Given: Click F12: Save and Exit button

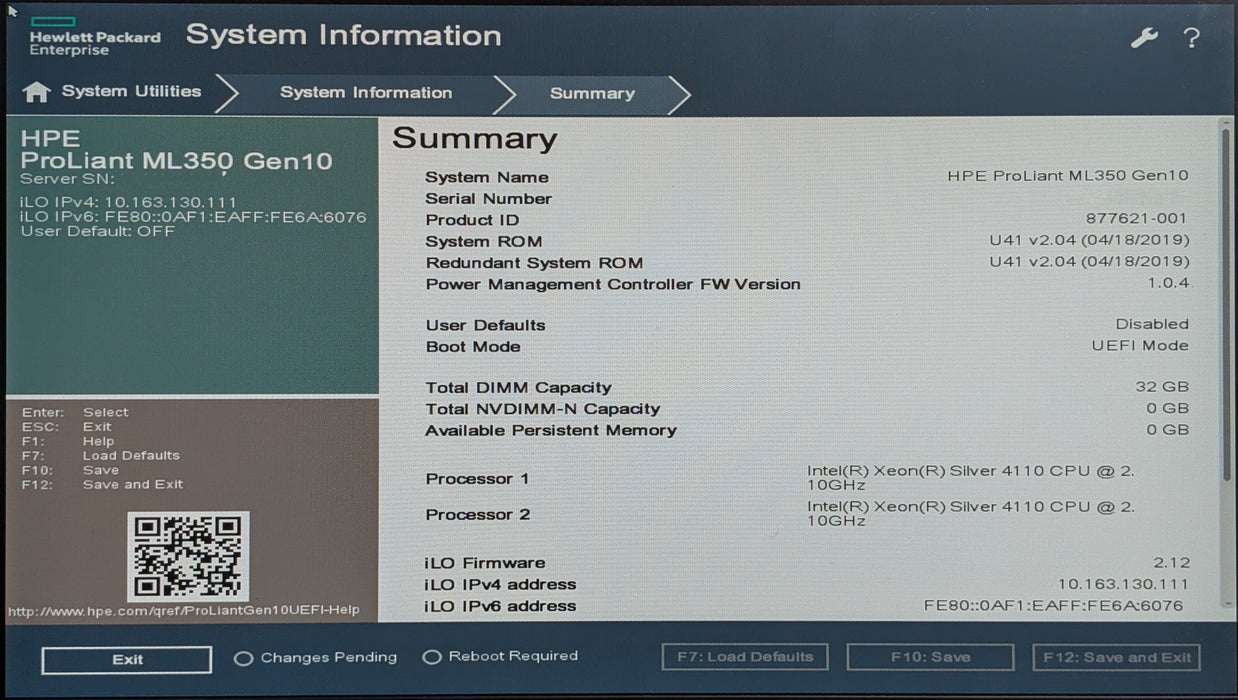Looking at the screenshot, I should (x=1116, y=657).
